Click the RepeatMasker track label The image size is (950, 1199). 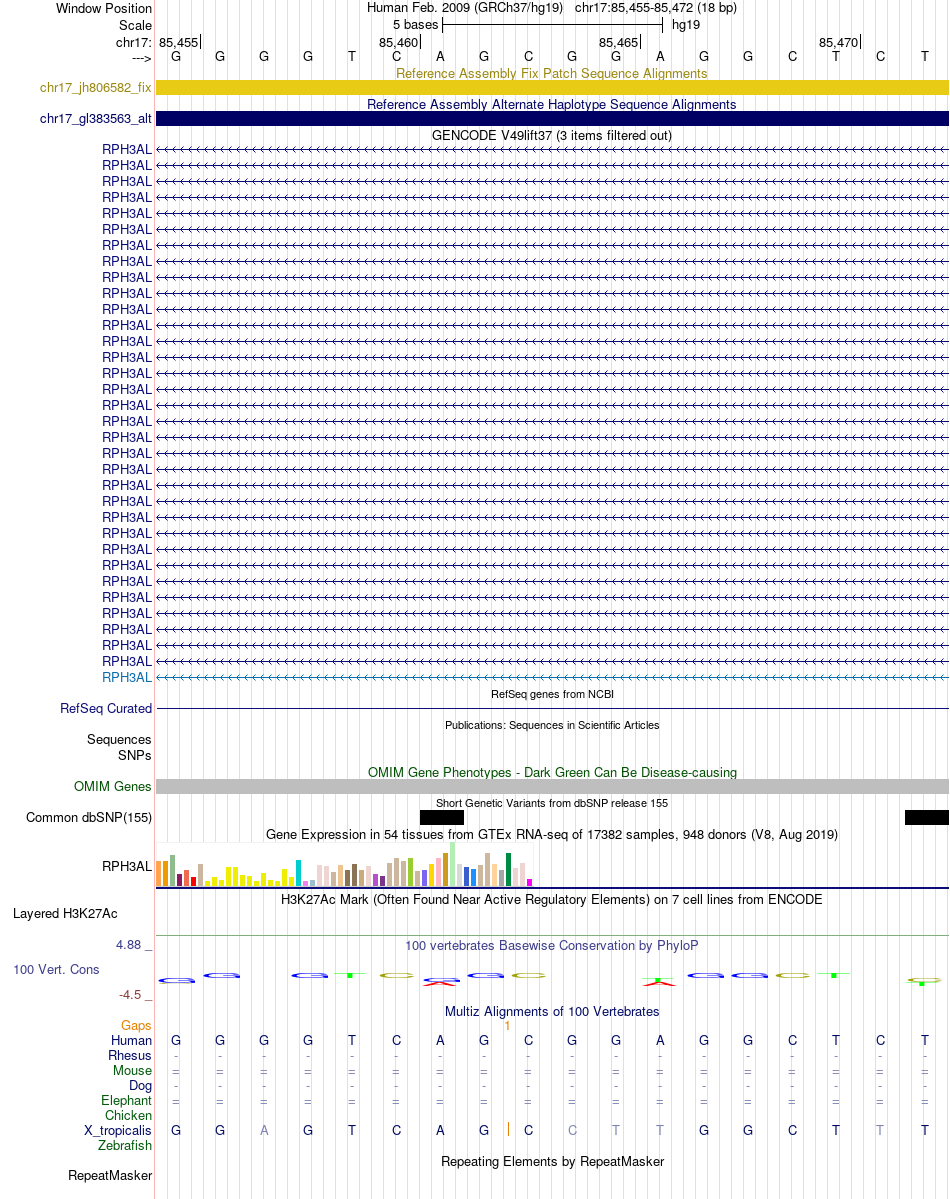point(110,1175)
